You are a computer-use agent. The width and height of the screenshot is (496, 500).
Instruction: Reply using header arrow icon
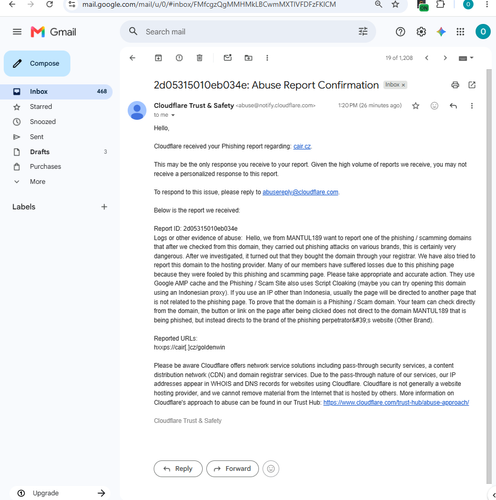[453, 106]
